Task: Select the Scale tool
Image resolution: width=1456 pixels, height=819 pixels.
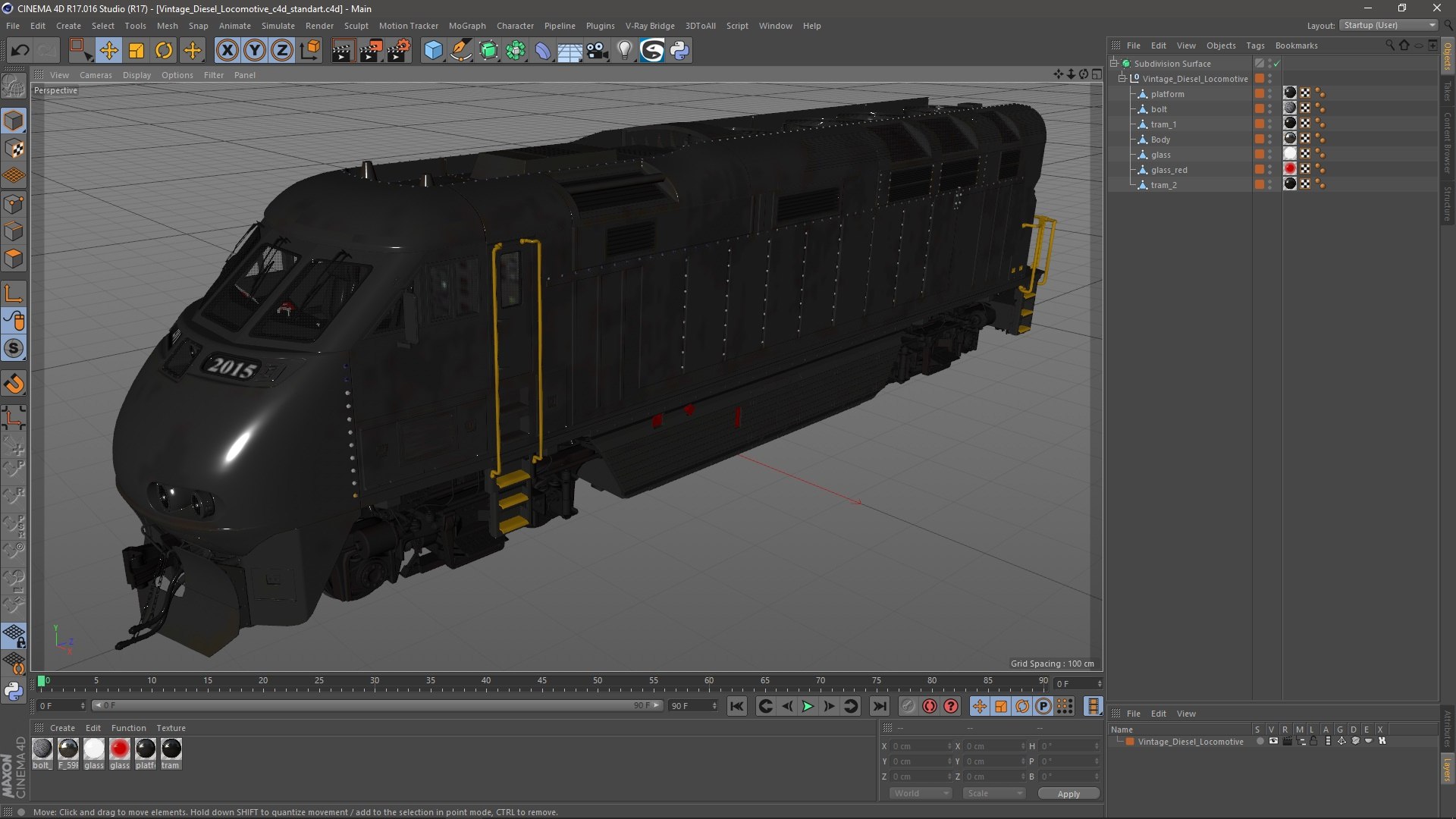Action: [x=136, y=51]
